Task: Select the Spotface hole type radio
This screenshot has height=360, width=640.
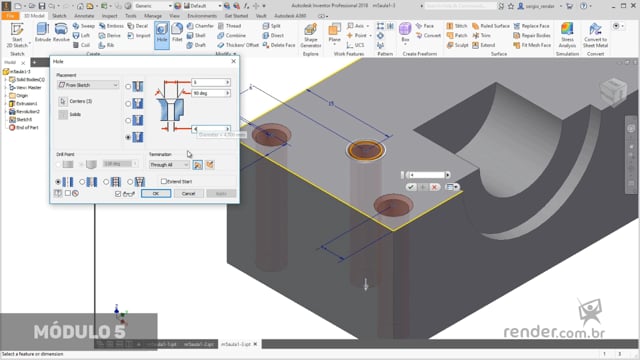Action: [128, 120]
